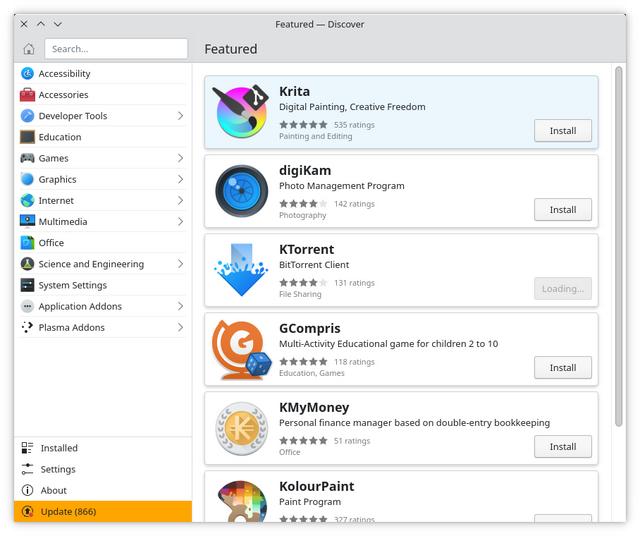640x536 pixels.
Task: Click the Settings sliders icon
Action: (27, 469)
